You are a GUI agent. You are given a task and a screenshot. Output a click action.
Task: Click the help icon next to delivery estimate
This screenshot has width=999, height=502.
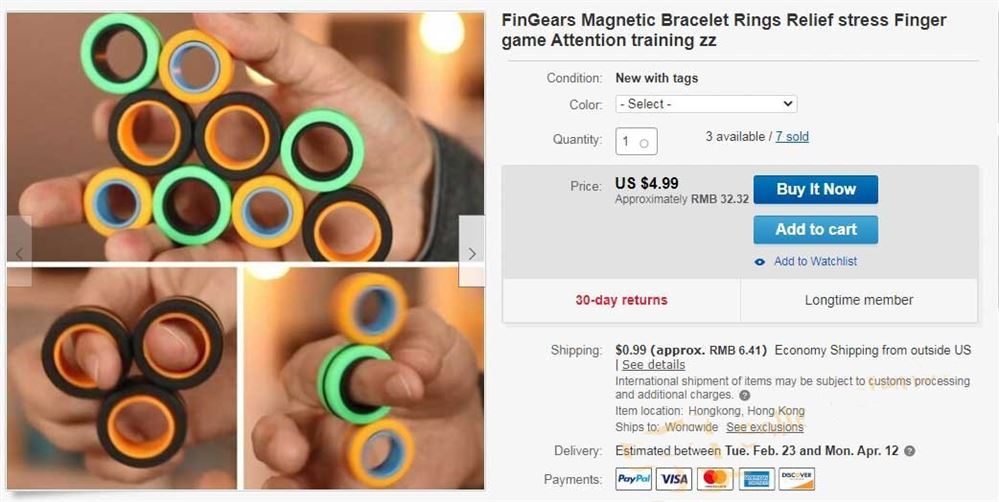coord(910,451)
